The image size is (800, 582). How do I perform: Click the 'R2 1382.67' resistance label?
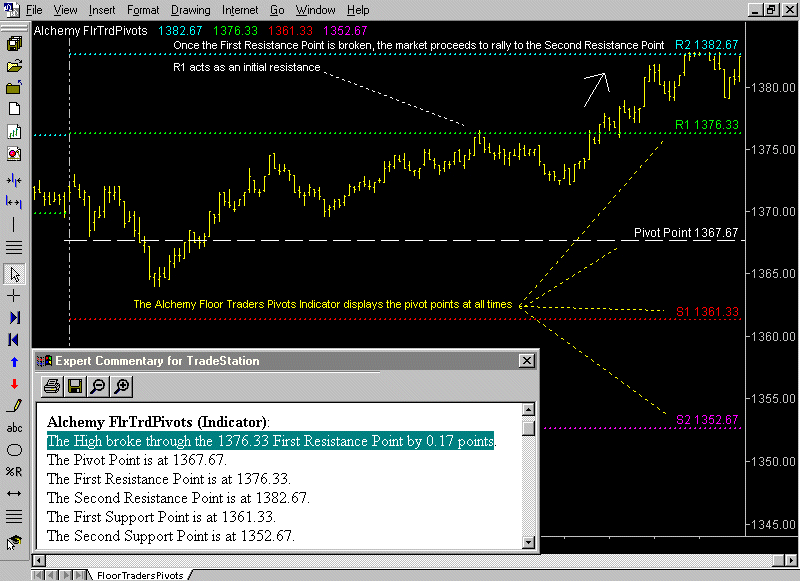coord(707,45)
